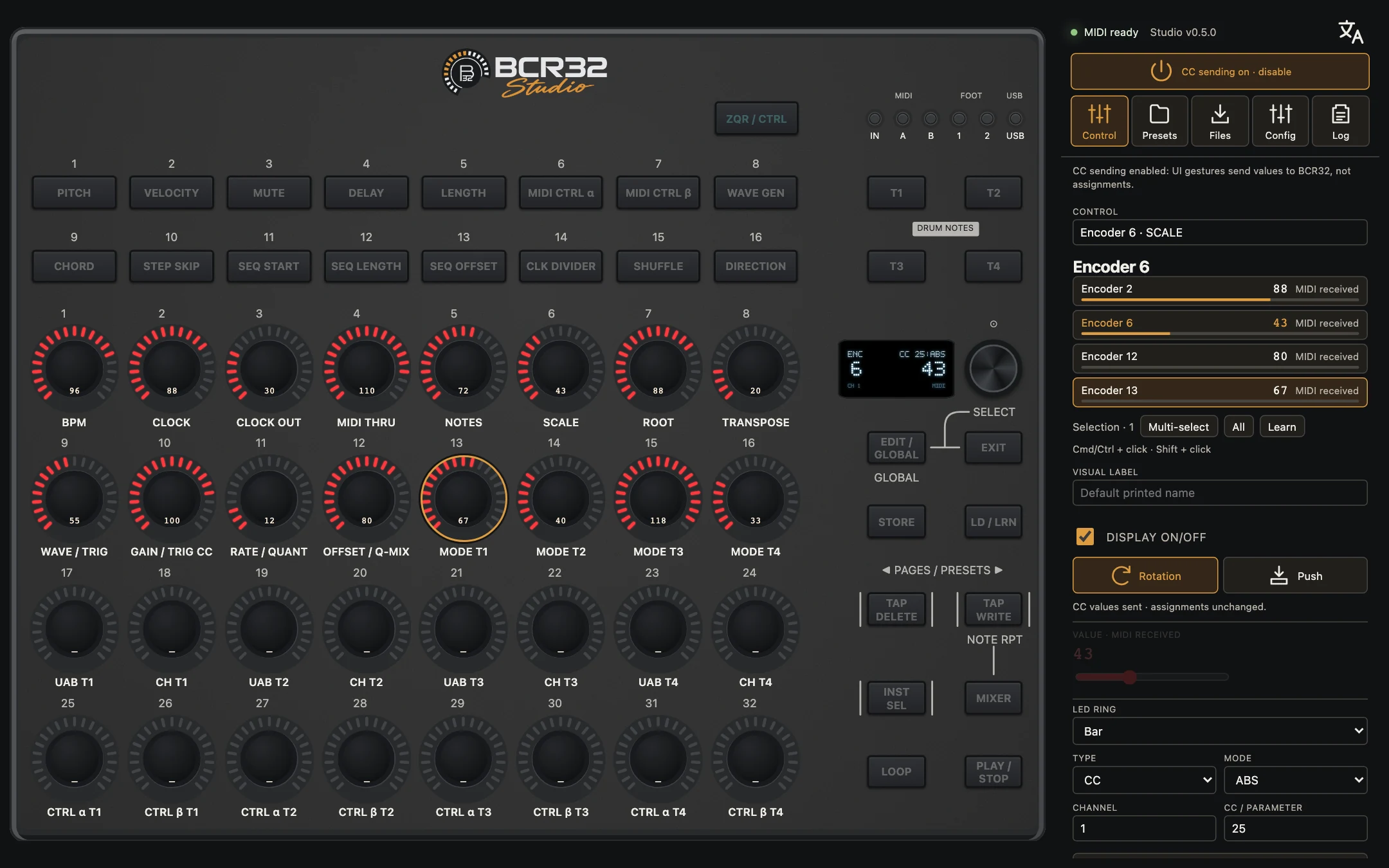Click the Learn button
The height and width of the screenshot is (868, 1389).
[x=1282, y=427]
